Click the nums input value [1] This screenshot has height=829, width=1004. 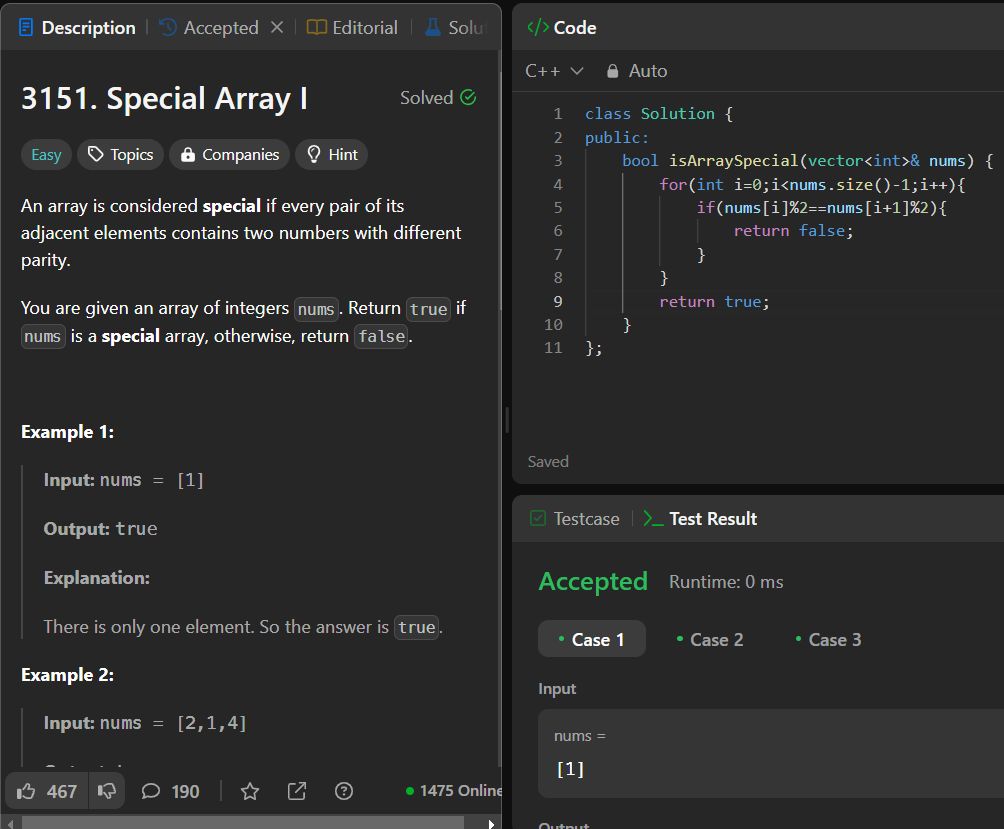(x=570, y=768)
